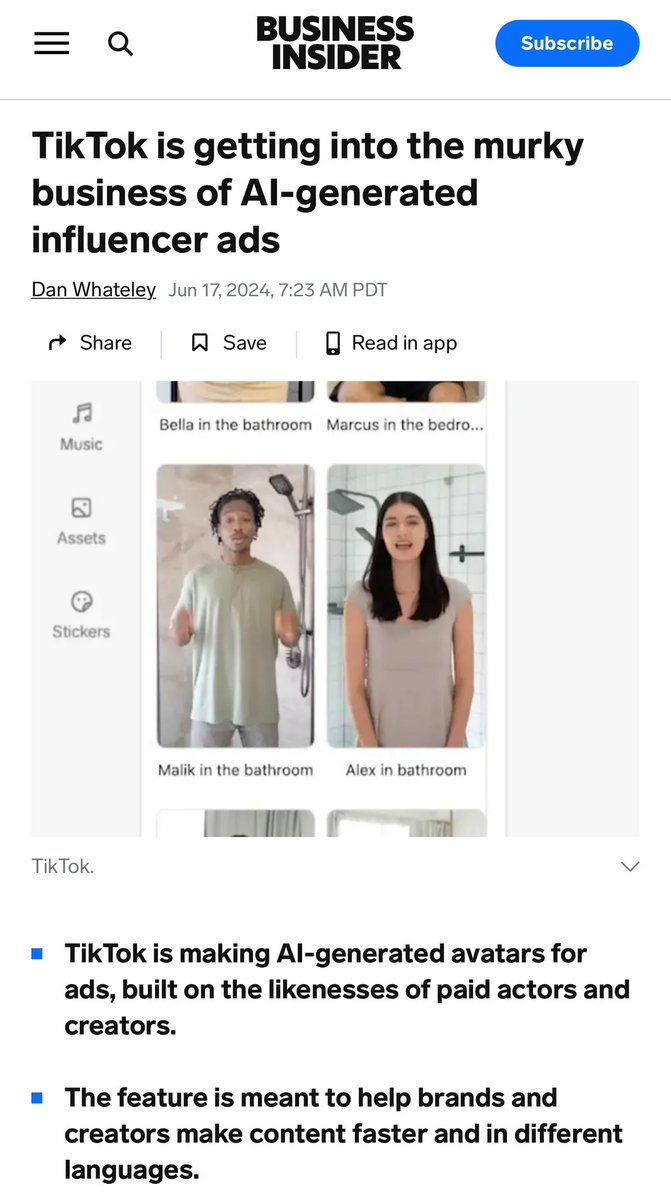
Task: Click the 'Malik in the bathroom' caption
Action: point(235,770)
